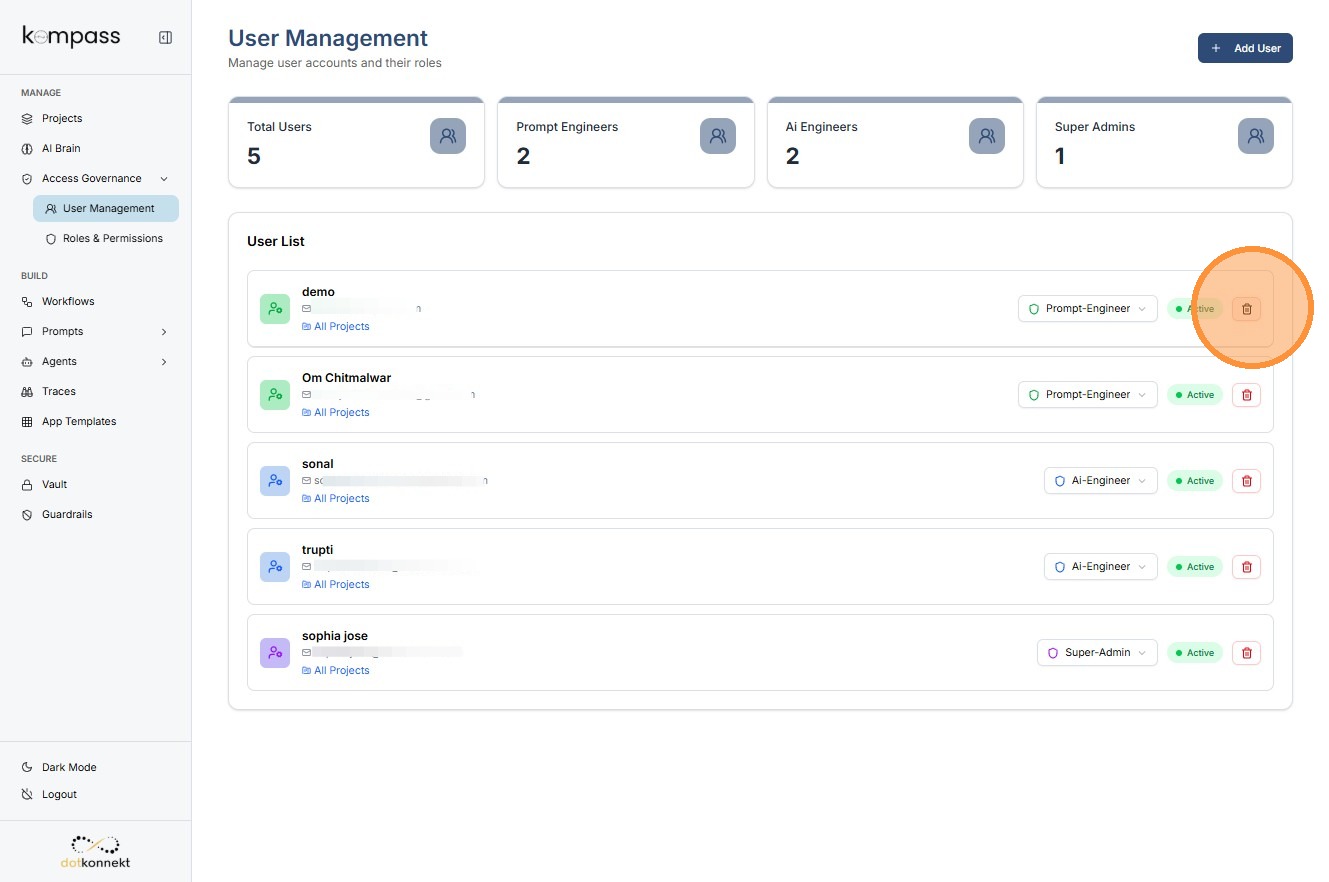This screenshot has width=1329, height=882.
Task: Click the Ai Engineers card icon
Action: click(x=987, y=136)
